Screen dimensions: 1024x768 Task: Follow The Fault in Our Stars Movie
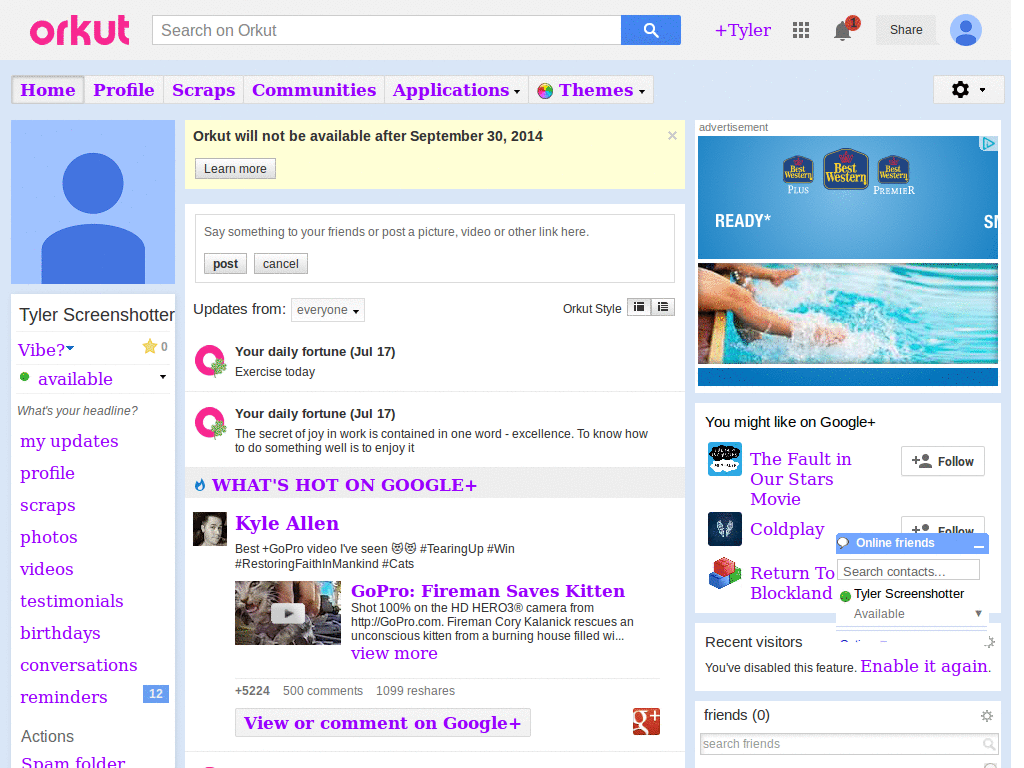point(942,461)
